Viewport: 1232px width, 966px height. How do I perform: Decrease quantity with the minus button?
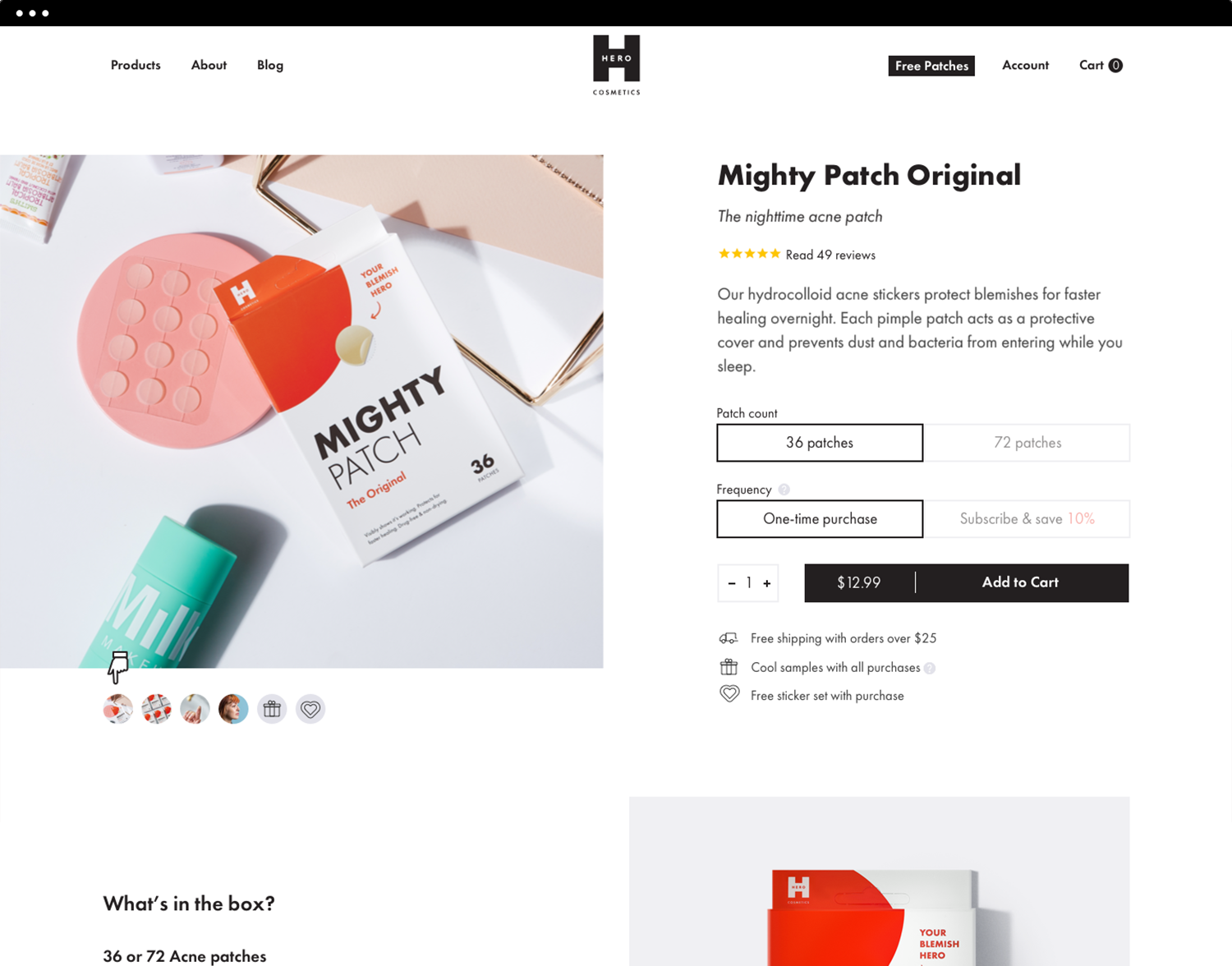click(731, 583)
